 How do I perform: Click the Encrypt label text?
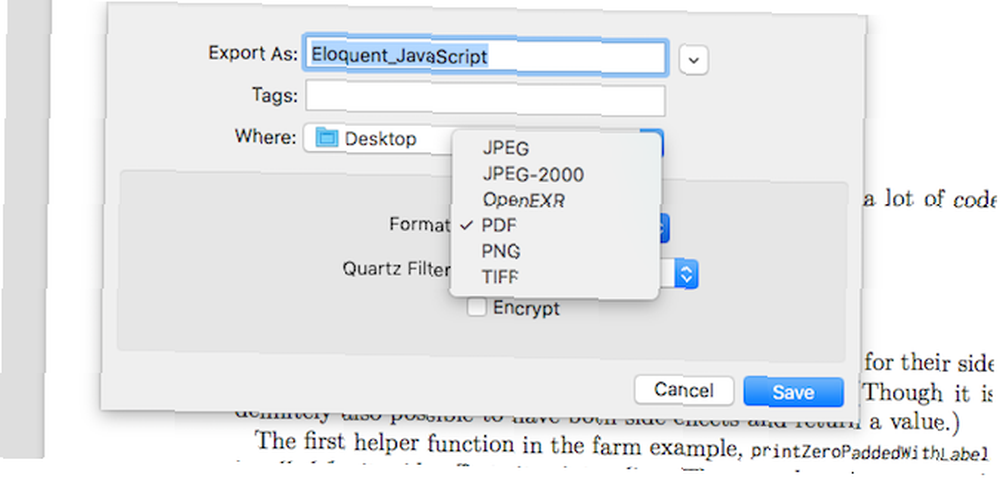pyautogui.click(x=526, y=308)
